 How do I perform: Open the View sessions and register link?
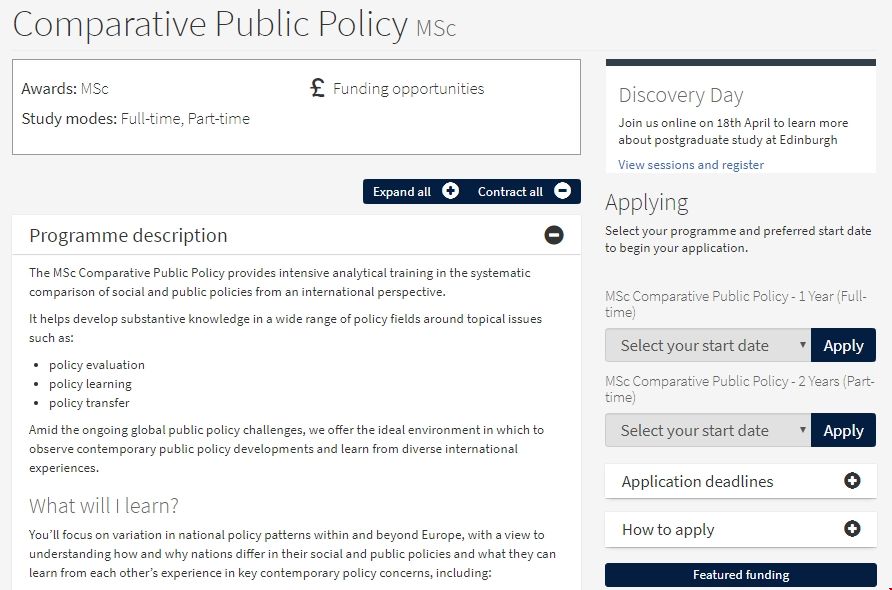(x=690, y=165)
